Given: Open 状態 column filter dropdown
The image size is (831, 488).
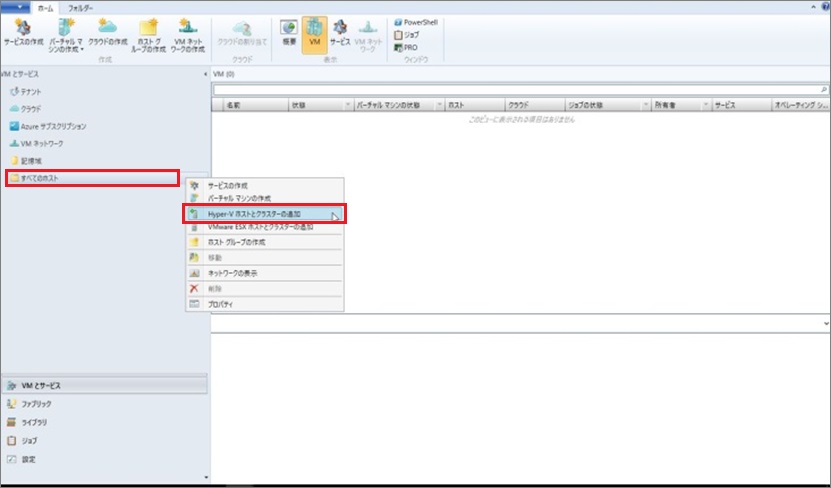Looking at the screenshot, I should coord(346,104).
